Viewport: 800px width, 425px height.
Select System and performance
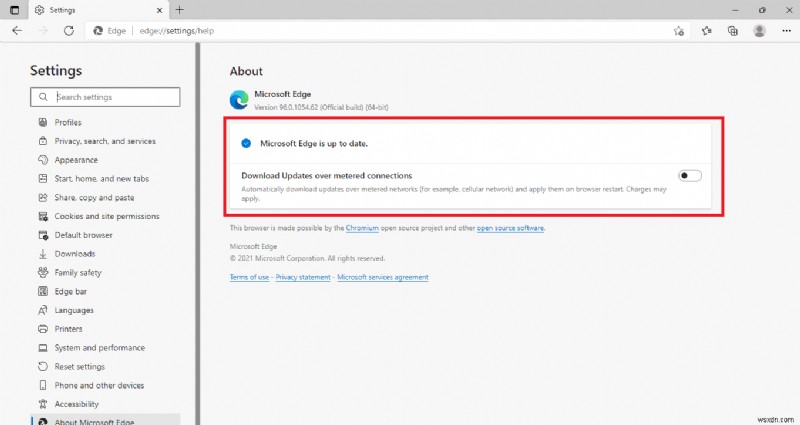(99, 348)
